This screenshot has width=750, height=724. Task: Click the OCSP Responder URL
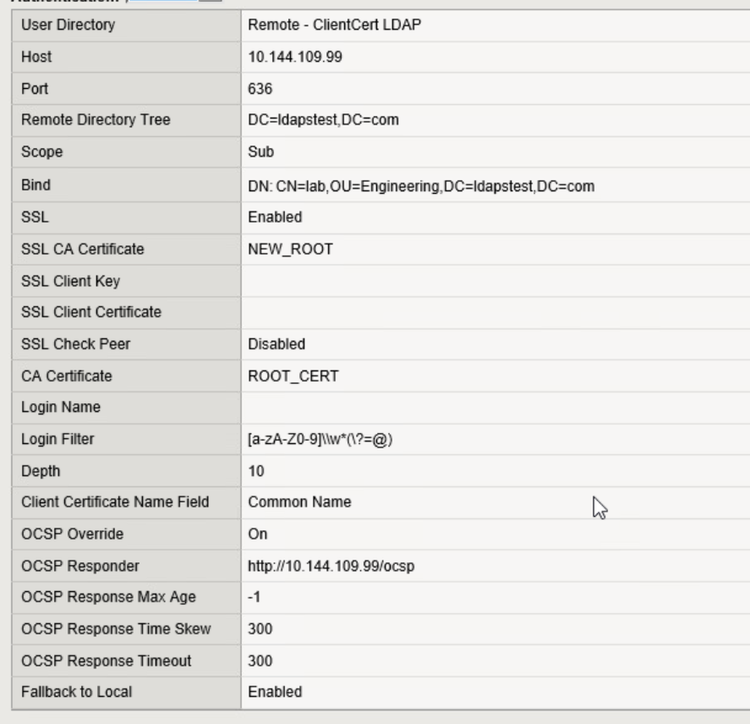331,566
